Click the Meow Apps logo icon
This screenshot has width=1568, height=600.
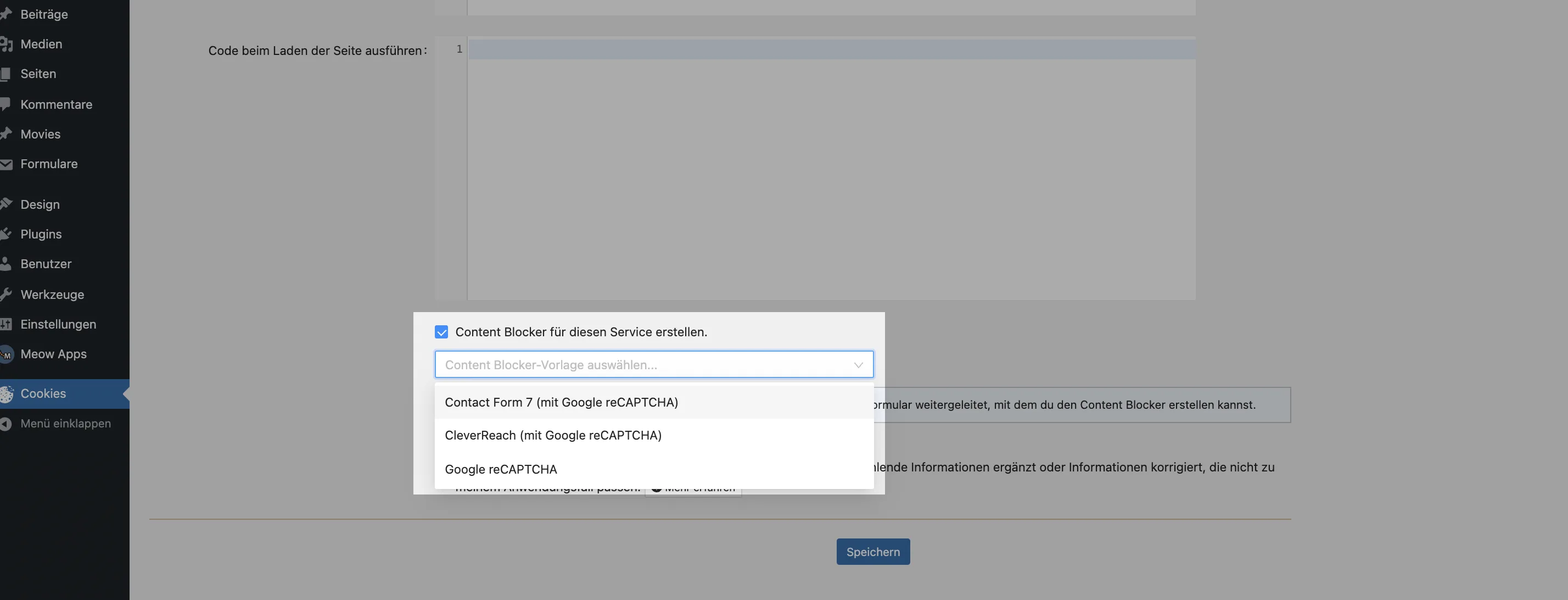[x=6, y=354]
